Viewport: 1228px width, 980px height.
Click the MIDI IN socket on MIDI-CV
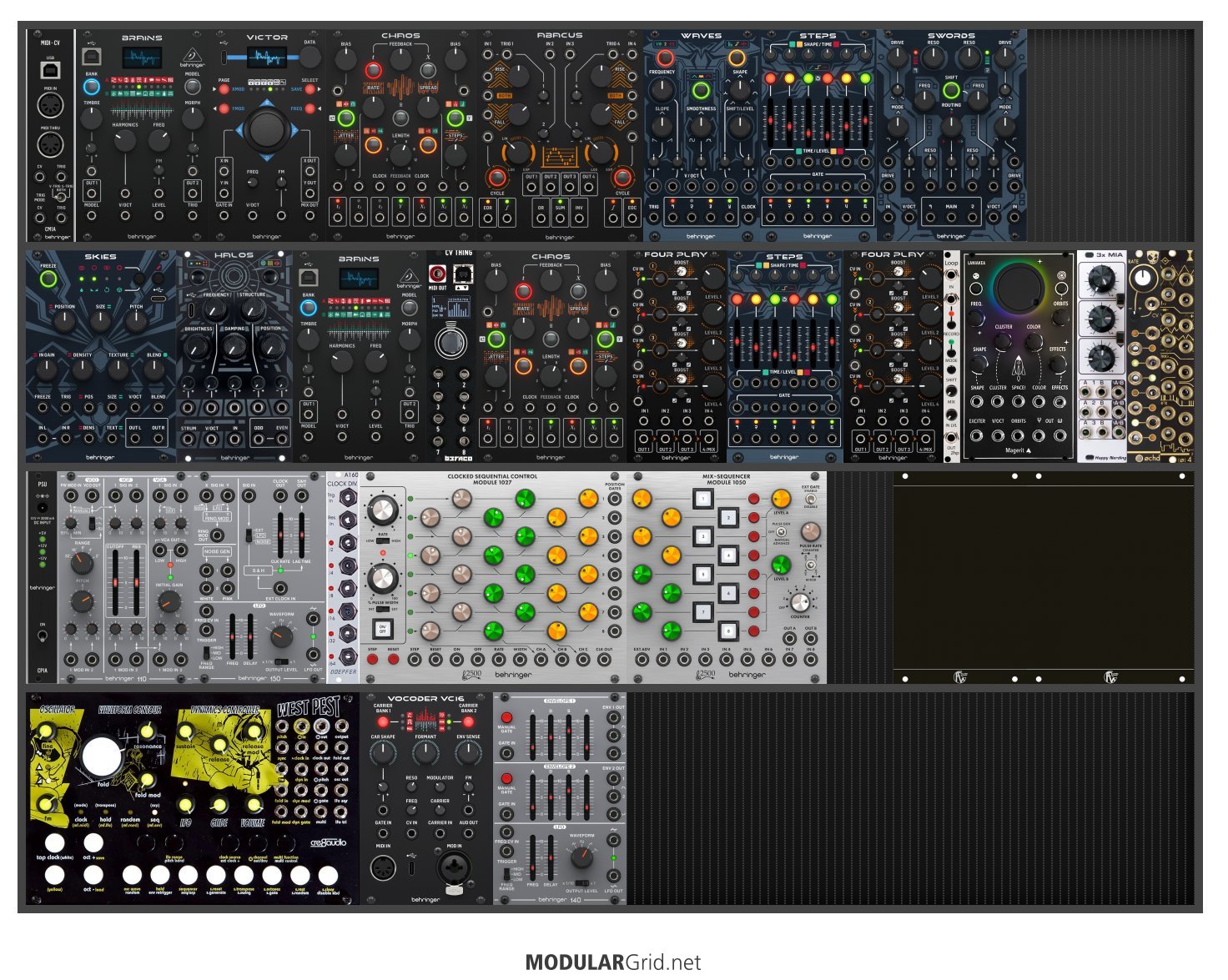click(x=50, y=106)
